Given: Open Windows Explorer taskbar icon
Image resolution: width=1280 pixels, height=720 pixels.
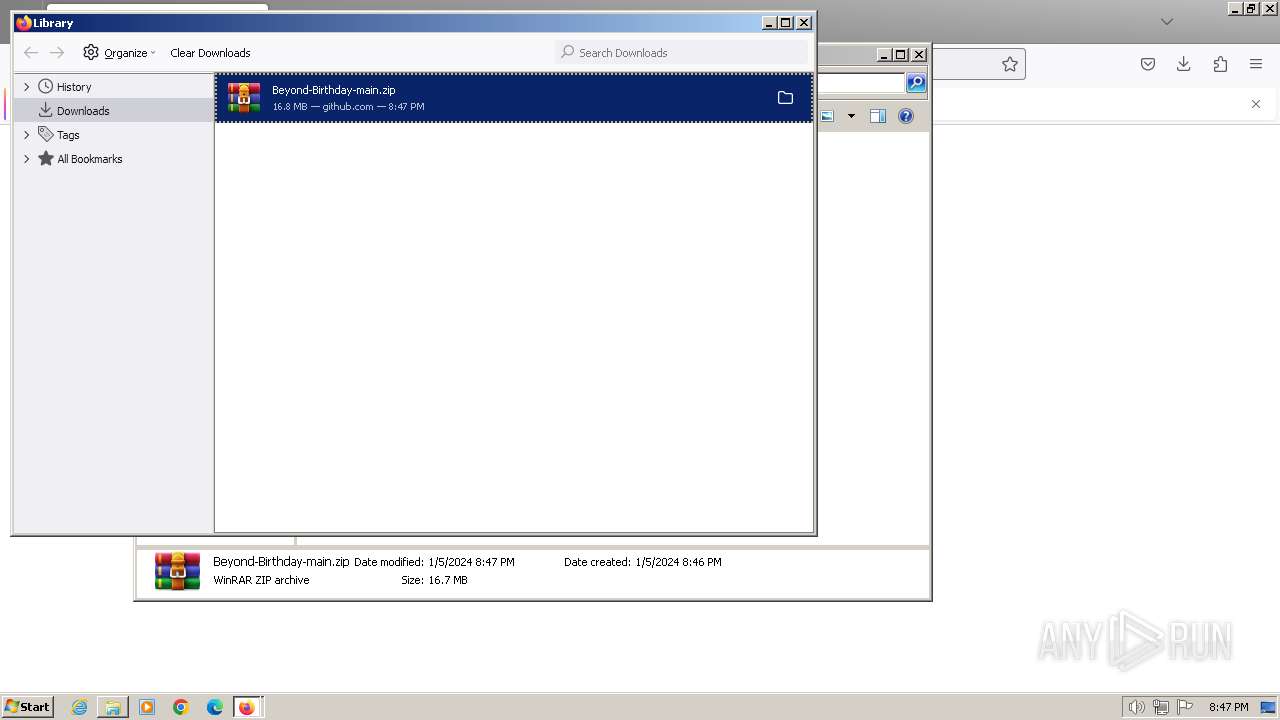Looking at the screenshot, I should click(x=113, y=707).
